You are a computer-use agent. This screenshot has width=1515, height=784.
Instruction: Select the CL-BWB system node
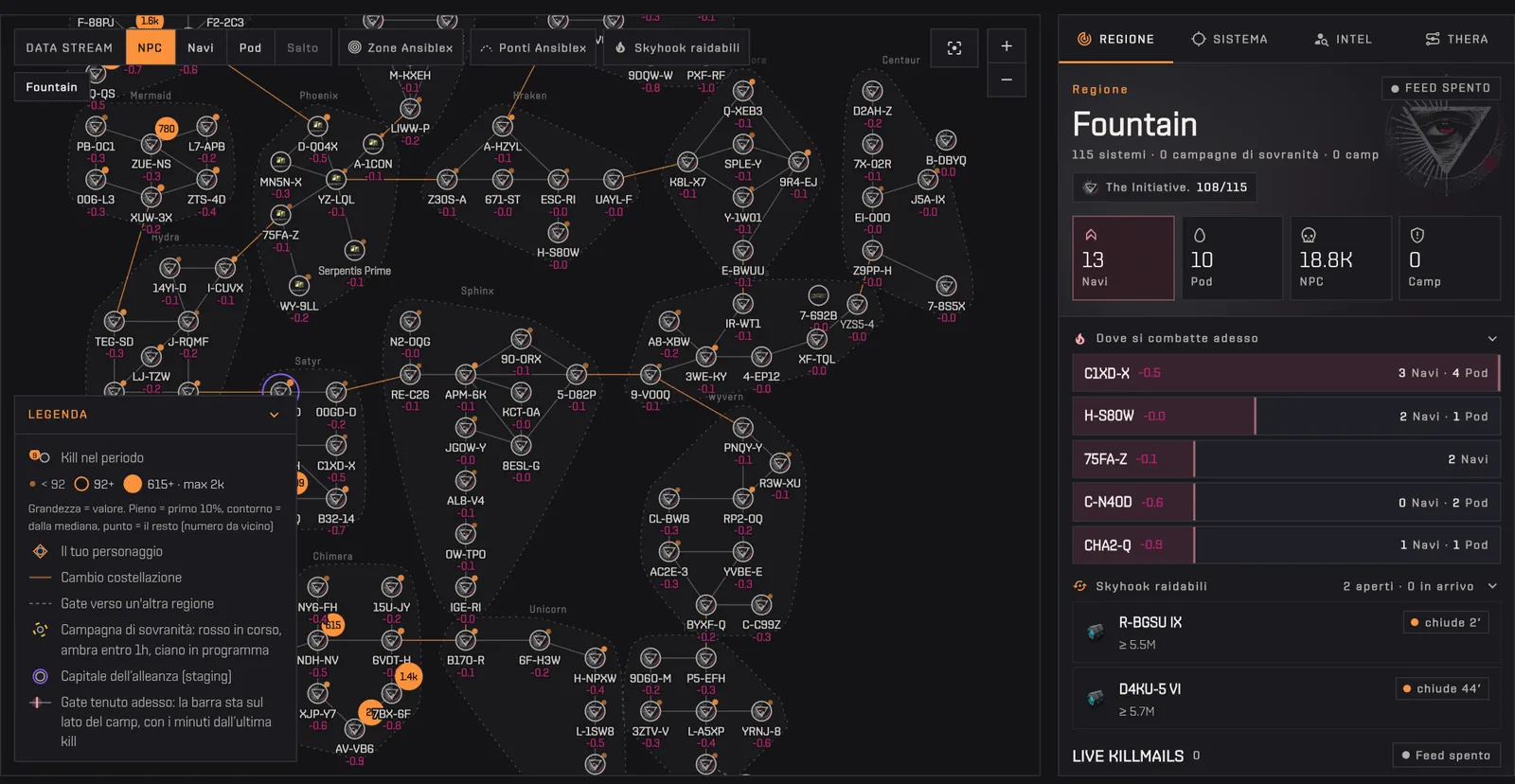[669, 498]
